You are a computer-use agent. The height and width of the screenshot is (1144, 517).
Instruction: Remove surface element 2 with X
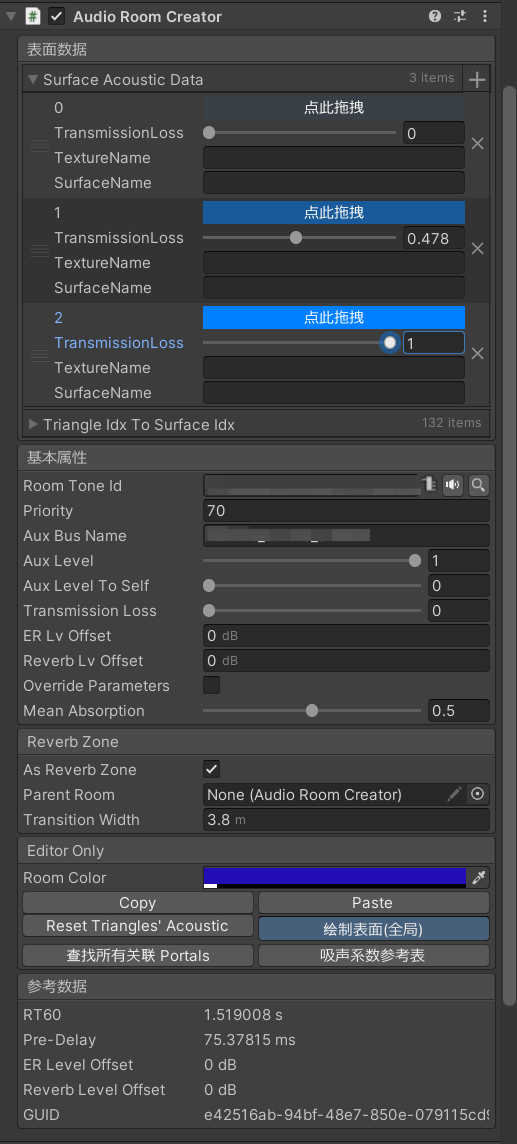478,354
